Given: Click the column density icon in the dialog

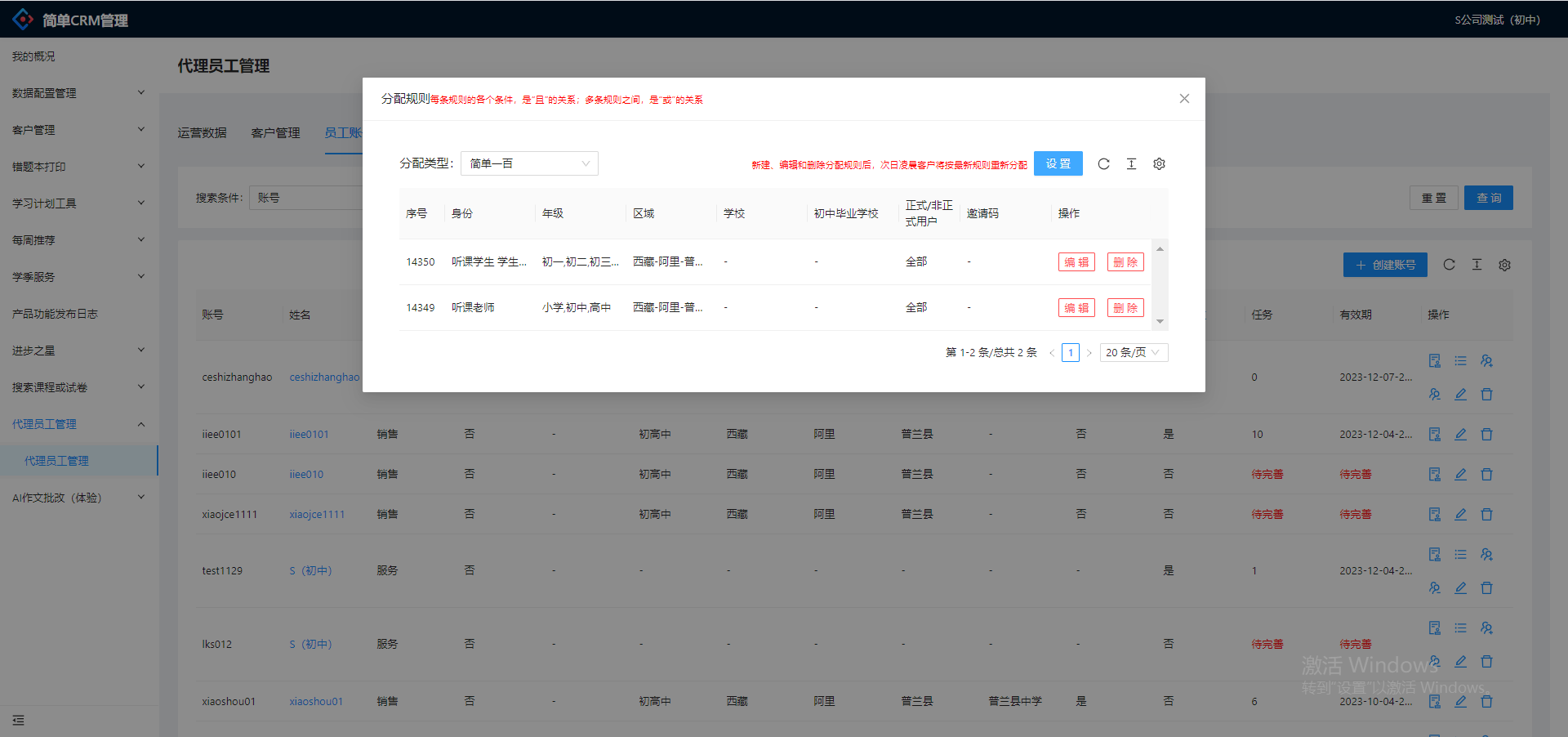Looking at the screenshot, I should pos(1131,164).
